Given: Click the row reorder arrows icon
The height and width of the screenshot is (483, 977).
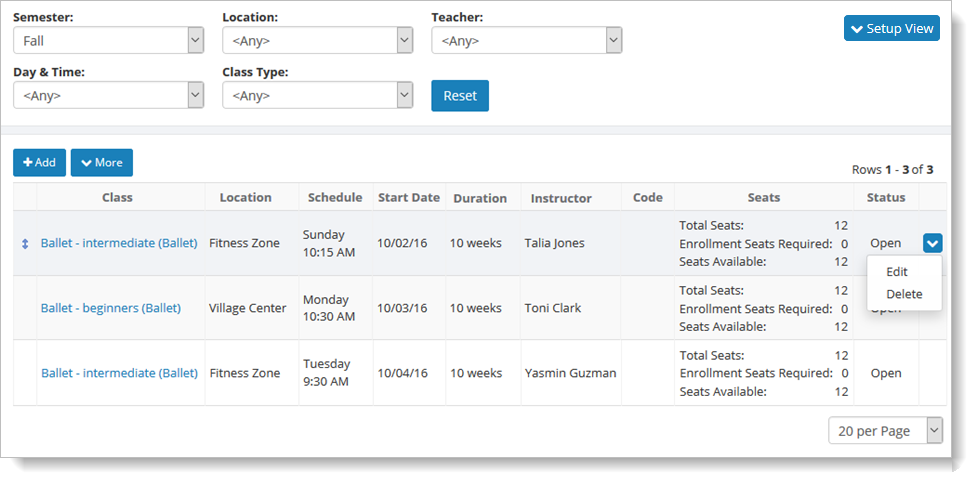Looking at the screenshot, I should (x=25, y=243).
